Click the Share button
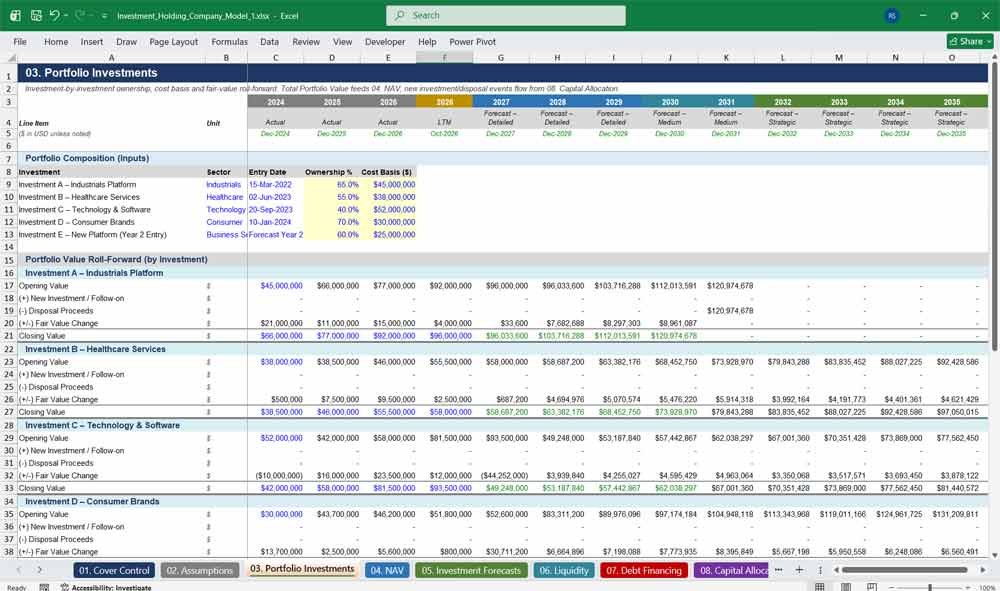 [969, 41]
